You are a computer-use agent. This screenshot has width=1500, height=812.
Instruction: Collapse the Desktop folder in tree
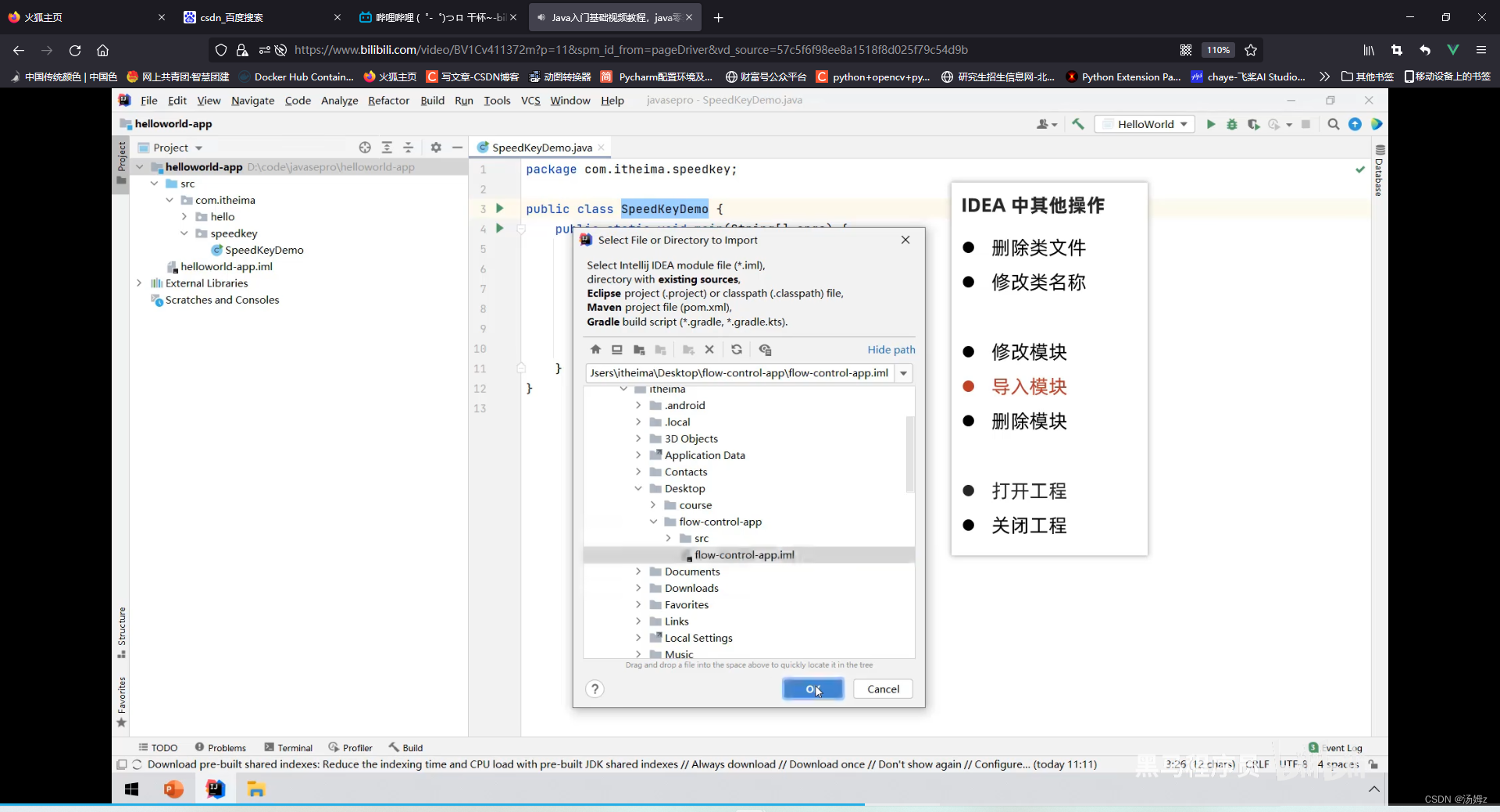point(638,489)
